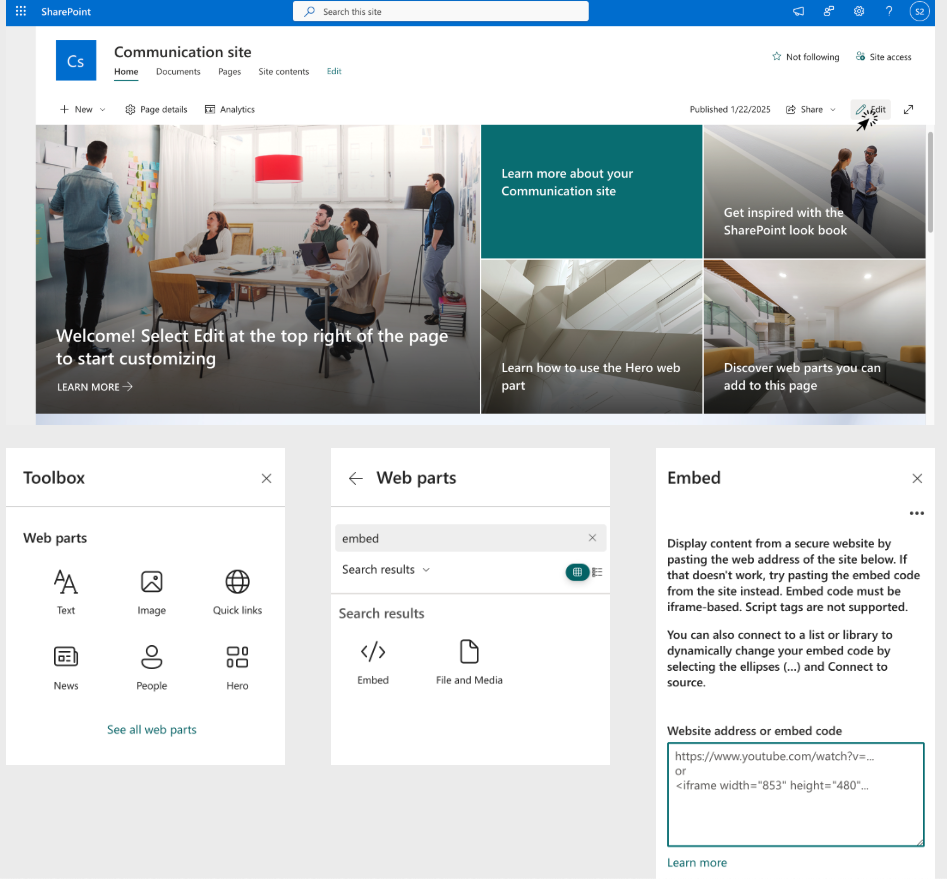947x879 pixels.
Task: Click the page vertical scrollbar
Action: [930, 181]
